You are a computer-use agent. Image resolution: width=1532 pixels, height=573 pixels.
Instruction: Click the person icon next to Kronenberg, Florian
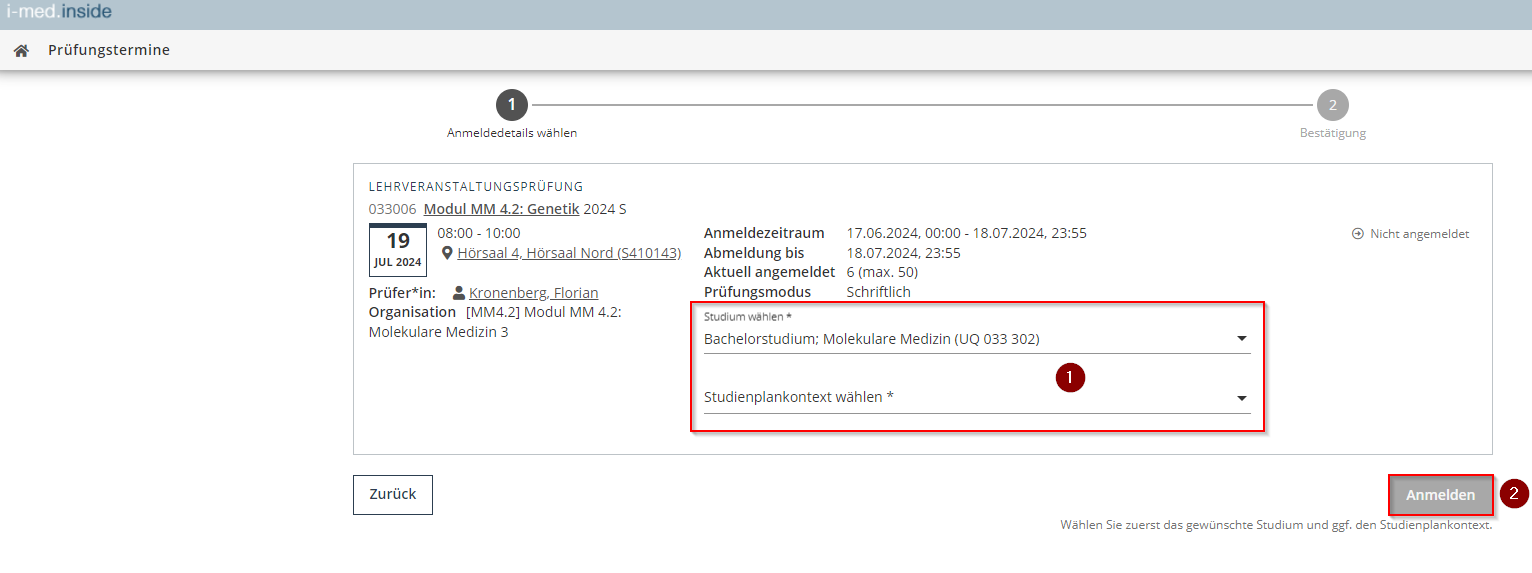(x=459, y=293)
